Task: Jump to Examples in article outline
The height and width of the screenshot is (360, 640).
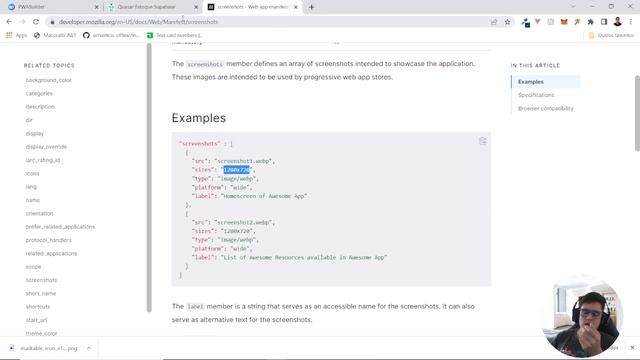Action: 531,82
